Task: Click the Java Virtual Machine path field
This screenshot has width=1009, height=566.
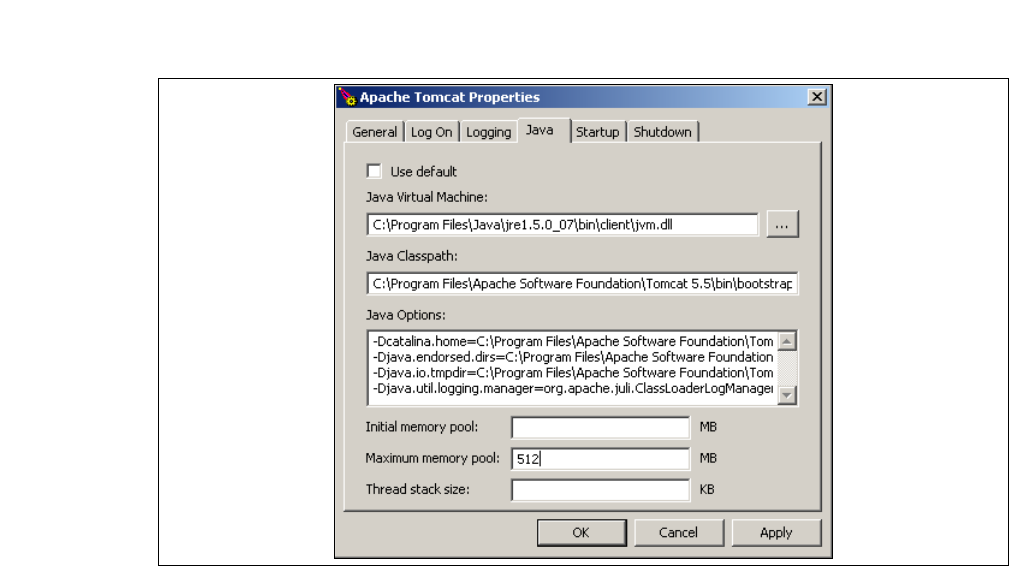Action: [562, 224]
